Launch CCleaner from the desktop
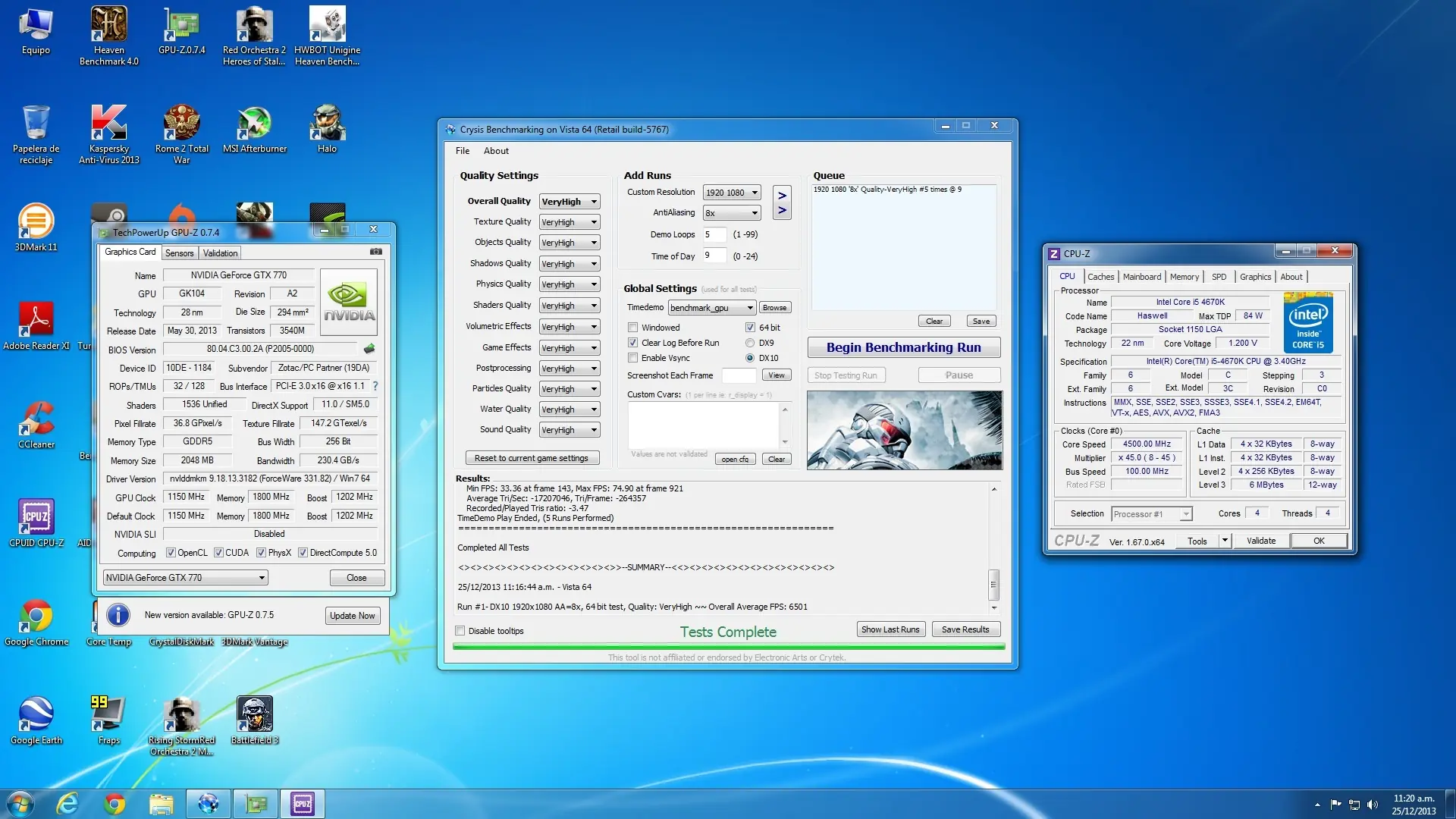 (36, 425)
